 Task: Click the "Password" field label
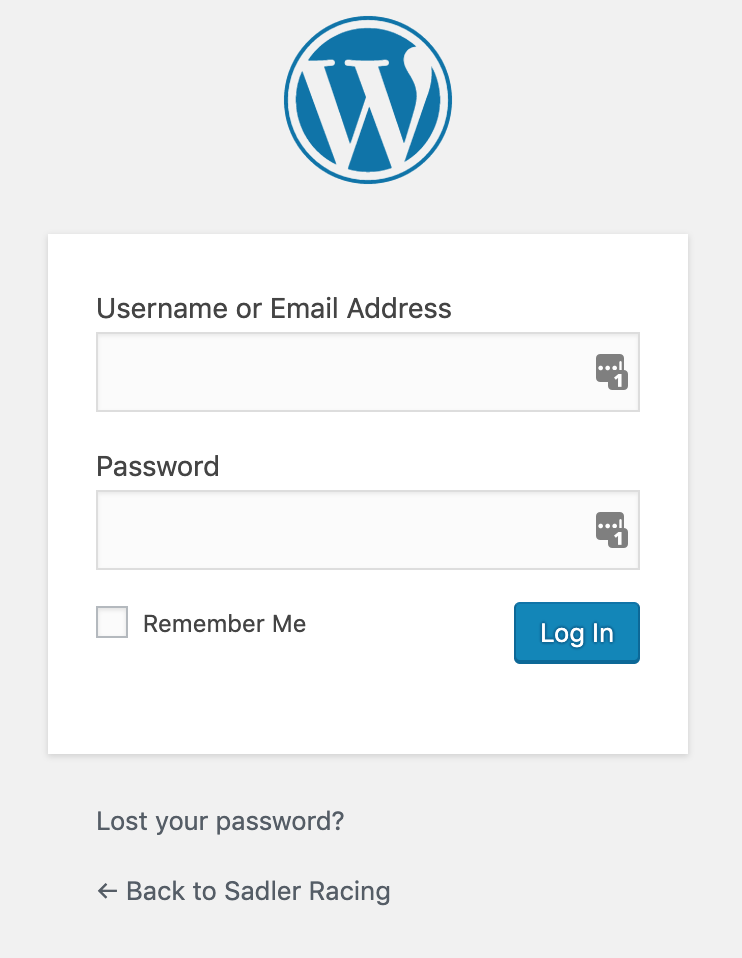pos(158,466)
